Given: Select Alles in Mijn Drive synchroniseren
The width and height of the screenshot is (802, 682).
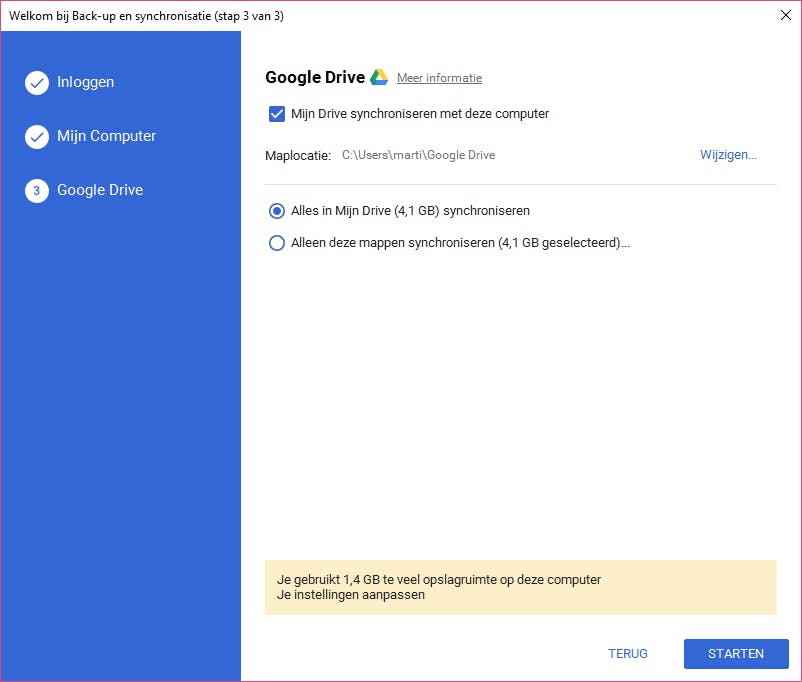Looking at the screenshot, I should (277, 211).
